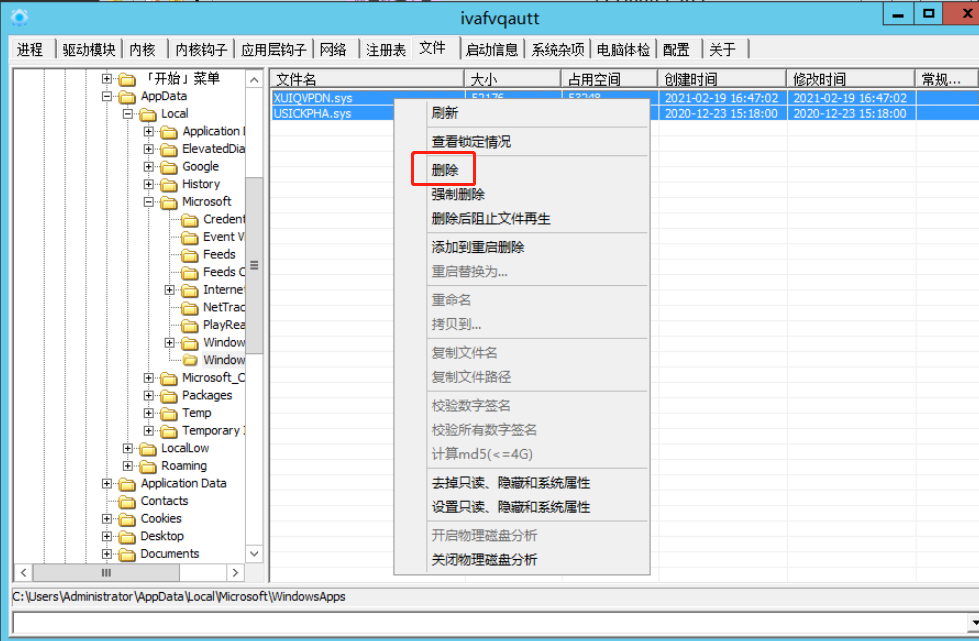
Task: Choose 强制删除 from context menu
Action: (458, 195)
